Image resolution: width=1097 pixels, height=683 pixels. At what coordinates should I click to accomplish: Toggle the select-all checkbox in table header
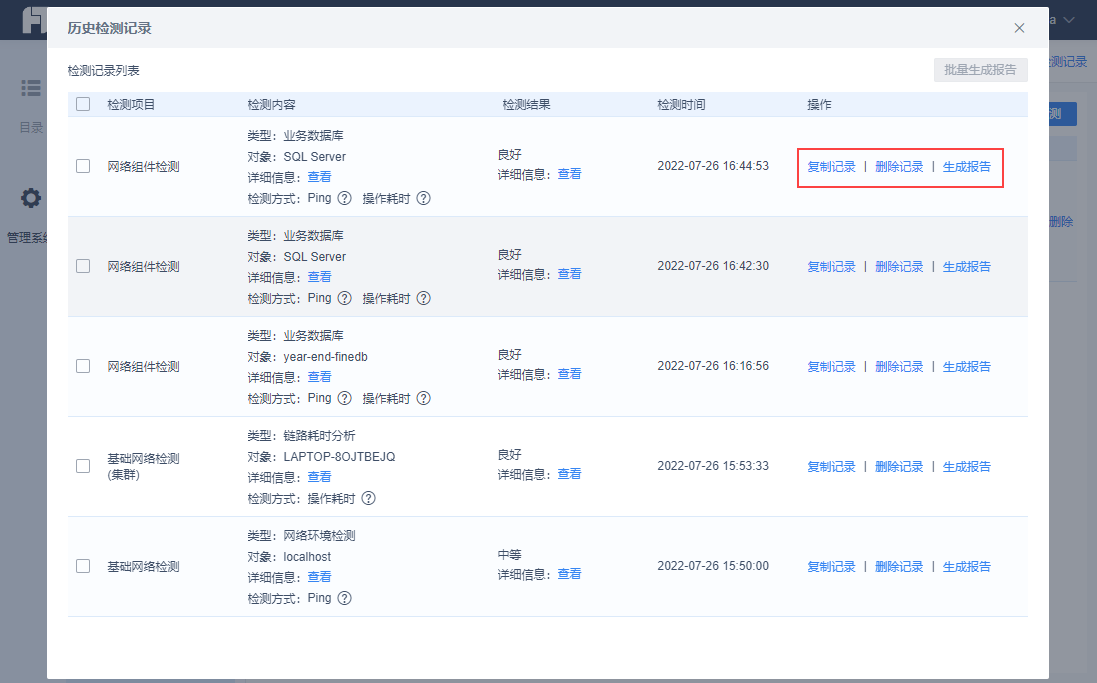pyautogui.click(x=83, y=104)
